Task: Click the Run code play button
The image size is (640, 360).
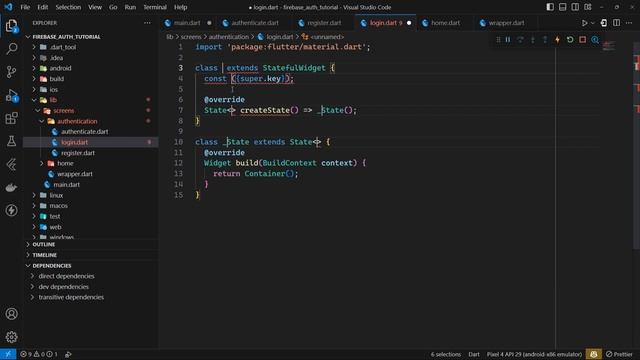Action: tap(584, 23)
